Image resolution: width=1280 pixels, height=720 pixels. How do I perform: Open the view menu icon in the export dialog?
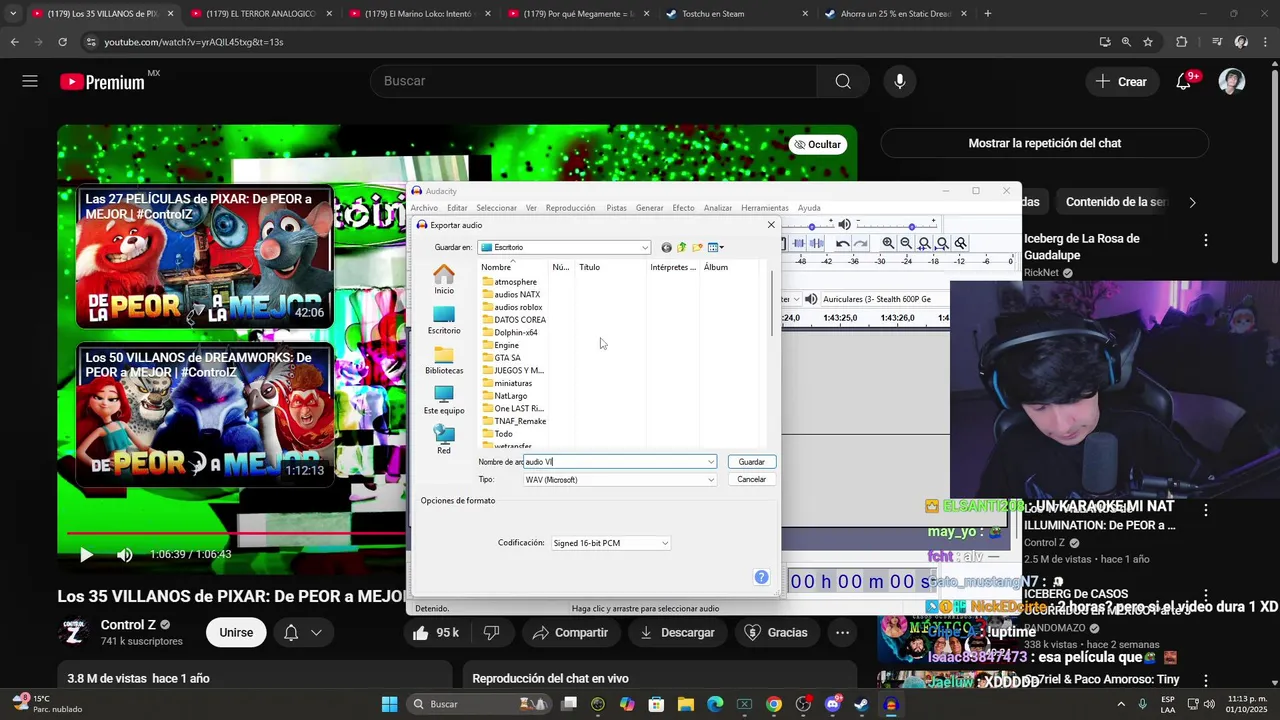click(715, 247)
